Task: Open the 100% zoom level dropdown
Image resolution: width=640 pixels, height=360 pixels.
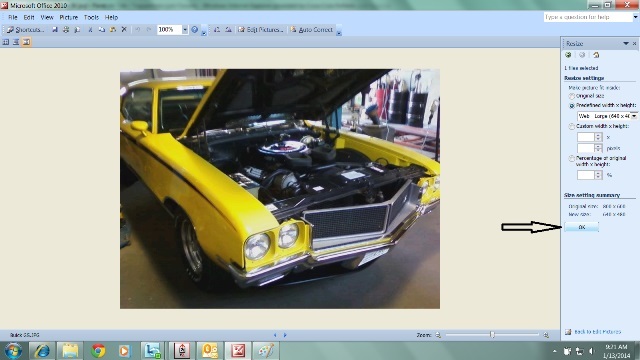Action: pos(185,29)
